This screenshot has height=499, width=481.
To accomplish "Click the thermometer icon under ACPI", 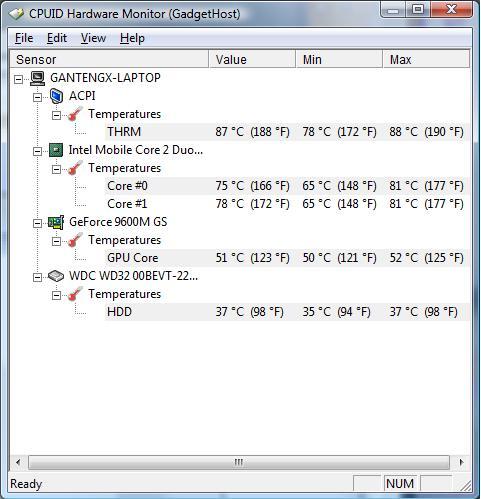I will tap(75, 114).
